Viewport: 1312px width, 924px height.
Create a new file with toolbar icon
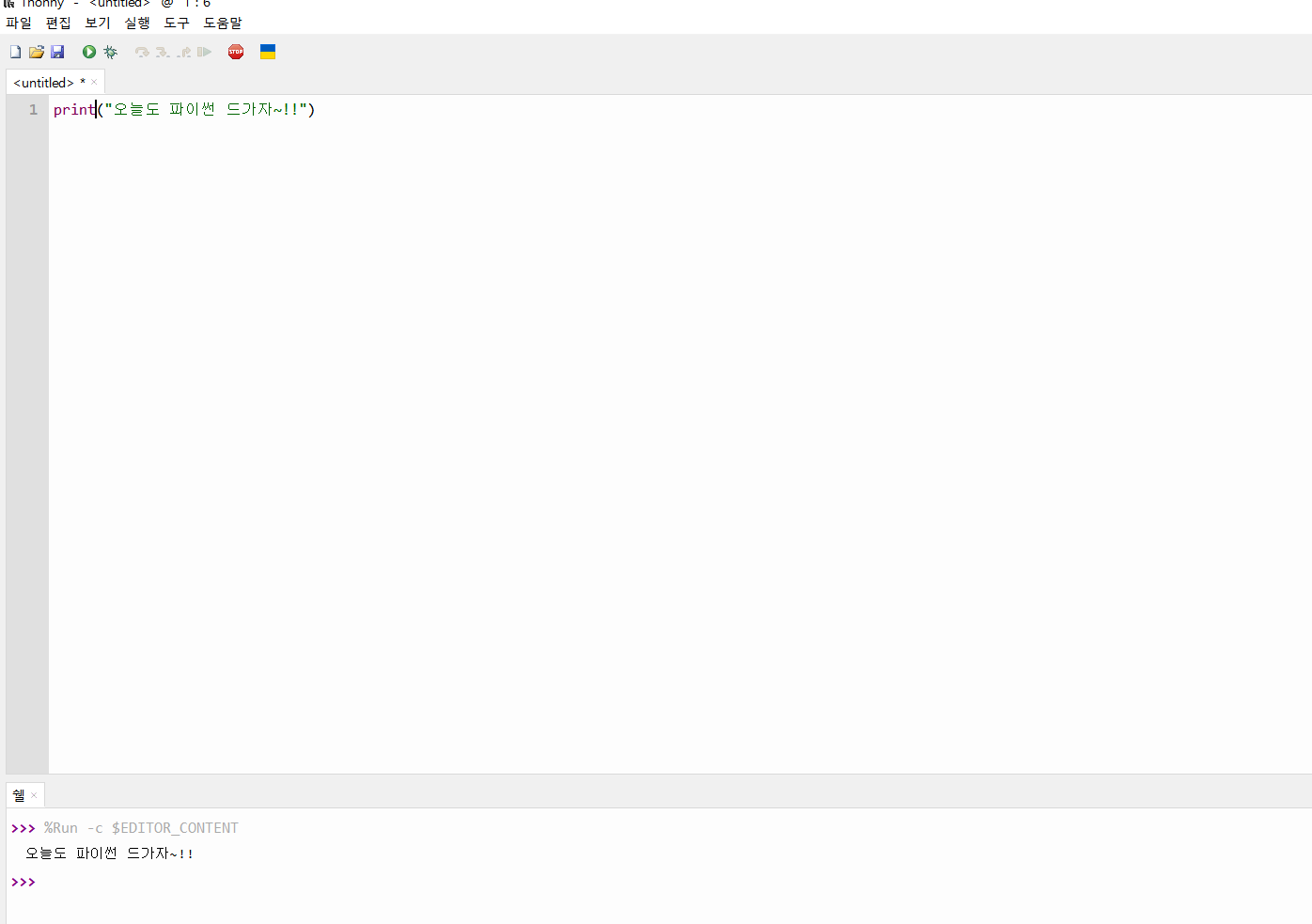pyautogui.click(x=15, y=52)
